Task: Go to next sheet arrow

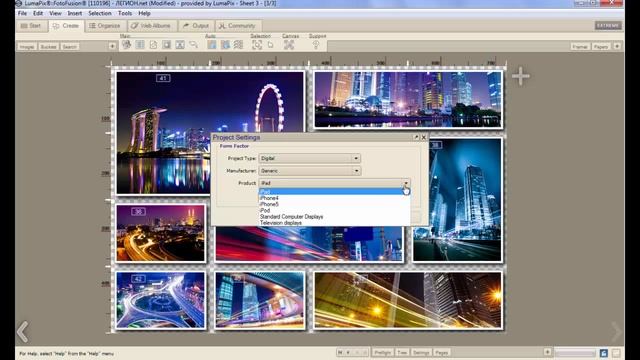Action: click(x=616, y=331)
